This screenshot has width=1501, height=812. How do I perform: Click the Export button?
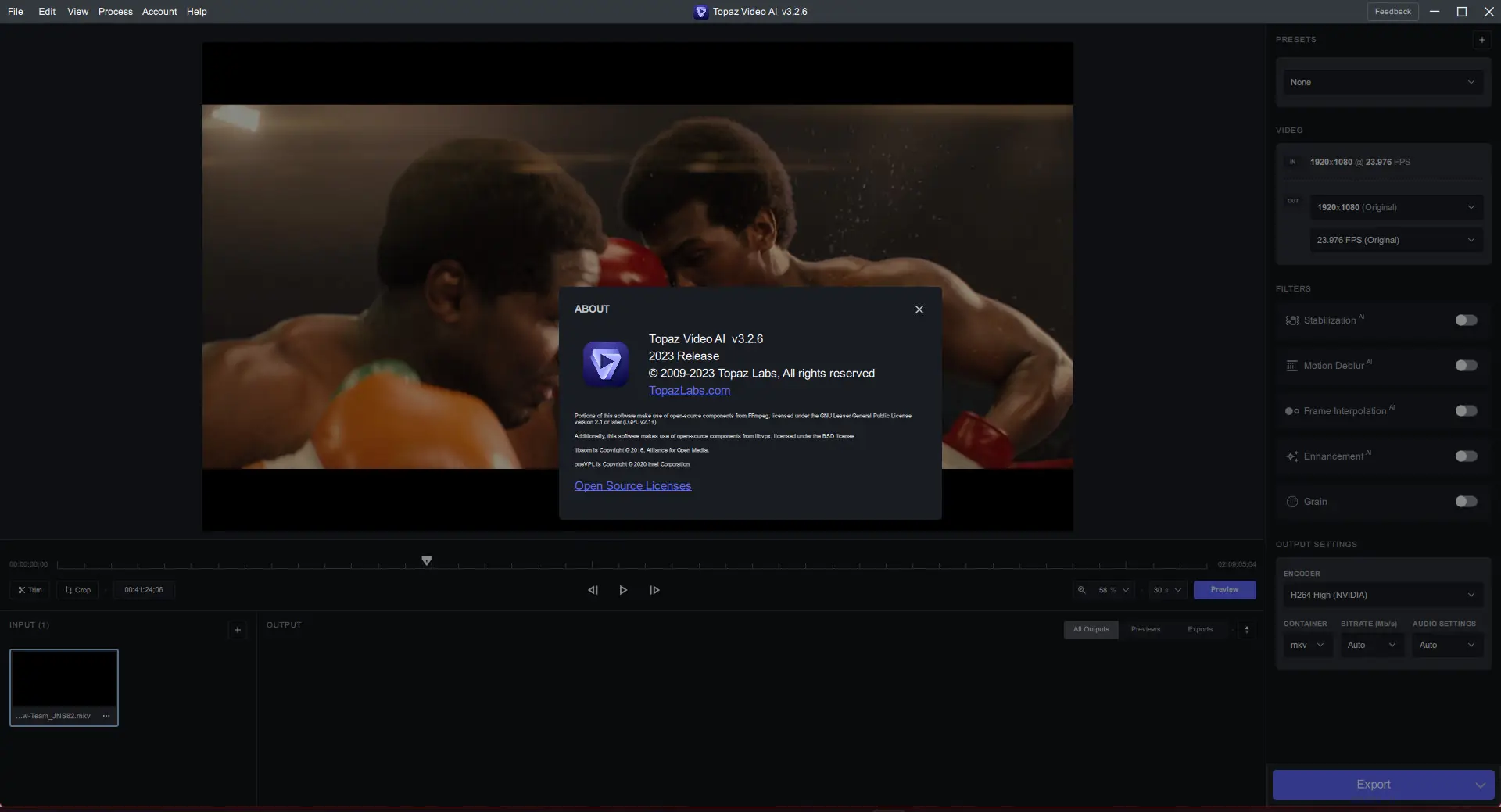click(1373, 785)
